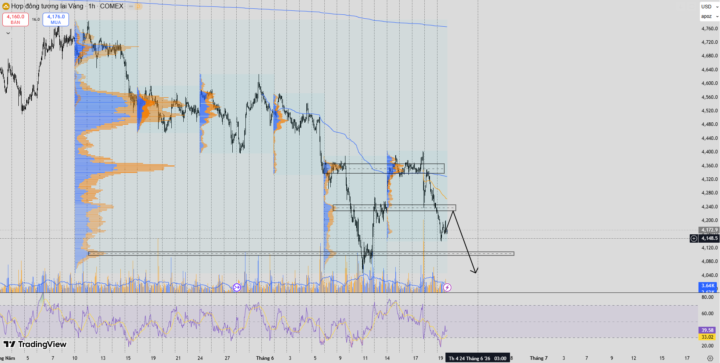
Task: Click the gold futures symbol logo icon
Action: [x=6, y=6]
